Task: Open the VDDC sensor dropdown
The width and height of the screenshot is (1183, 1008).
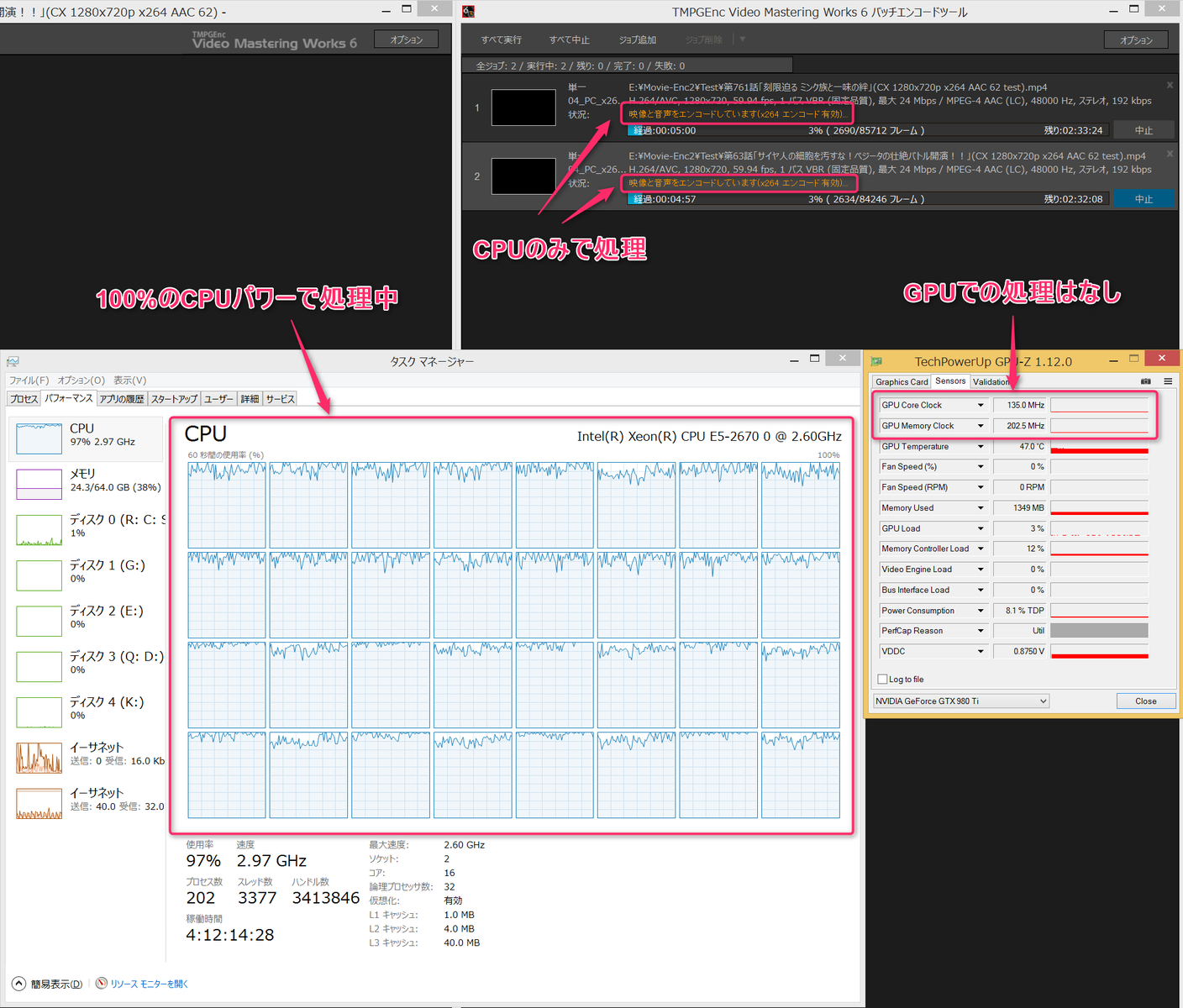Action: pyautogui.click(x=980, y=651)
